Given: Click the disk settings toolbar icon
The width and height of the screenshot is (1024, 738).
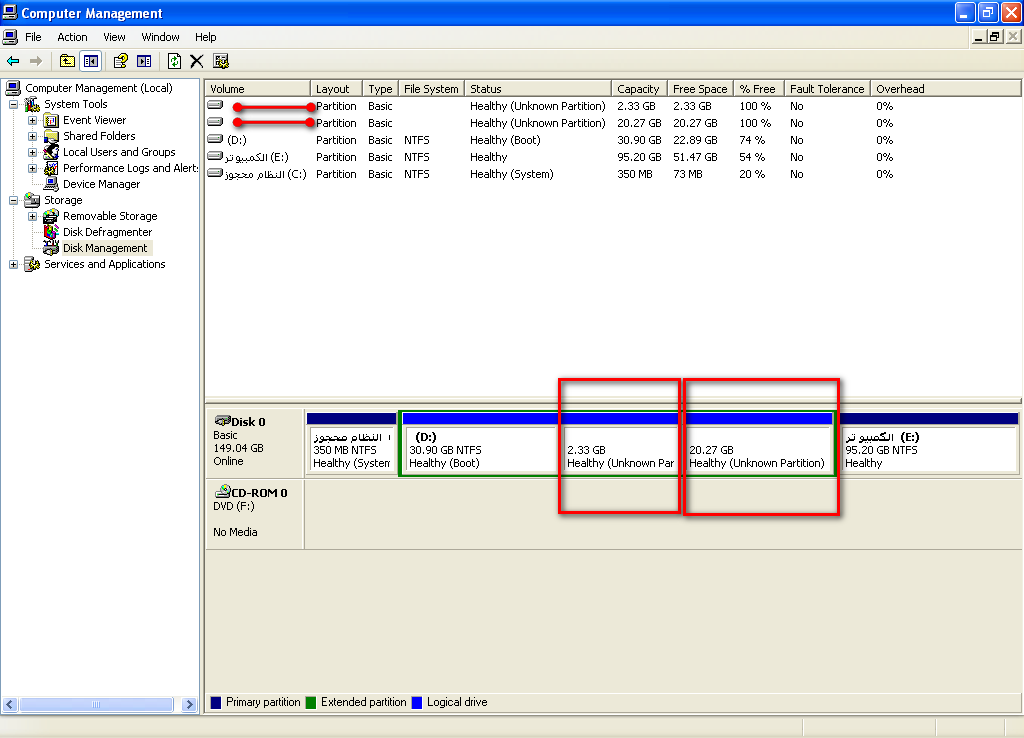Looking at the screenshot, I should point(221,61).
